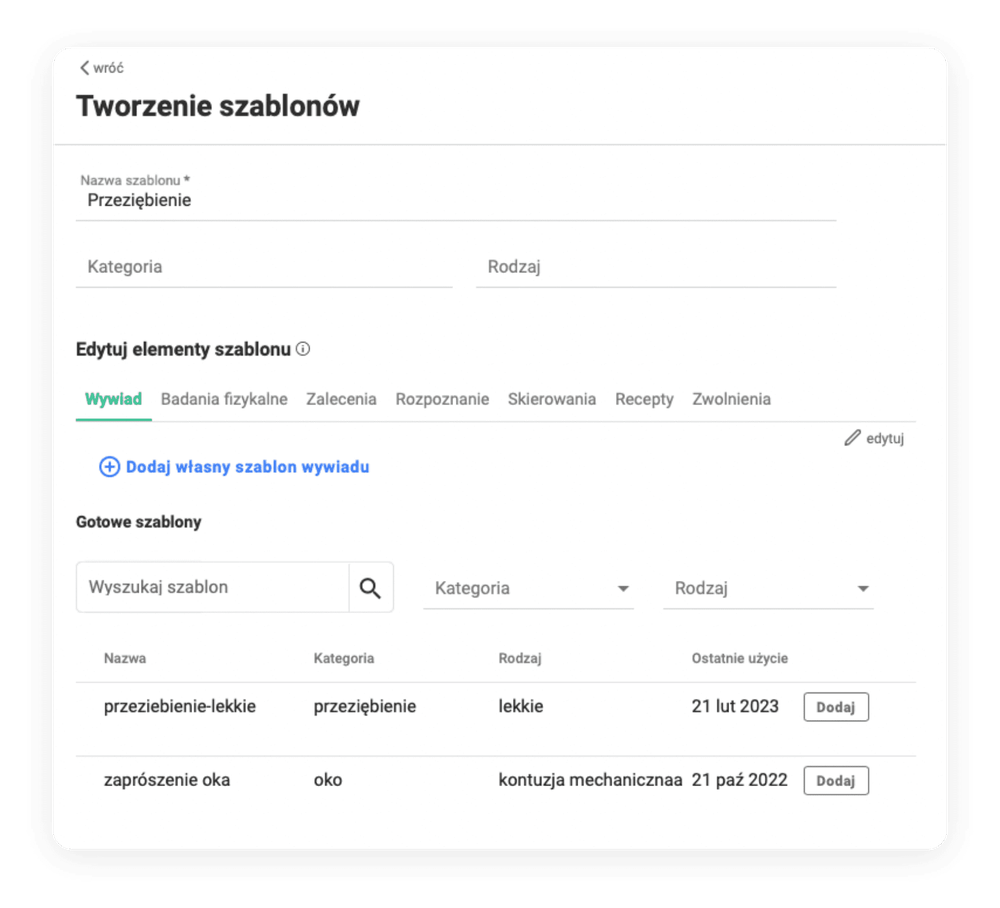1000x908 pixels.
Task: Click the info icon beside Edytuj elementy szablonu
Action: click(x=303, y=350)
